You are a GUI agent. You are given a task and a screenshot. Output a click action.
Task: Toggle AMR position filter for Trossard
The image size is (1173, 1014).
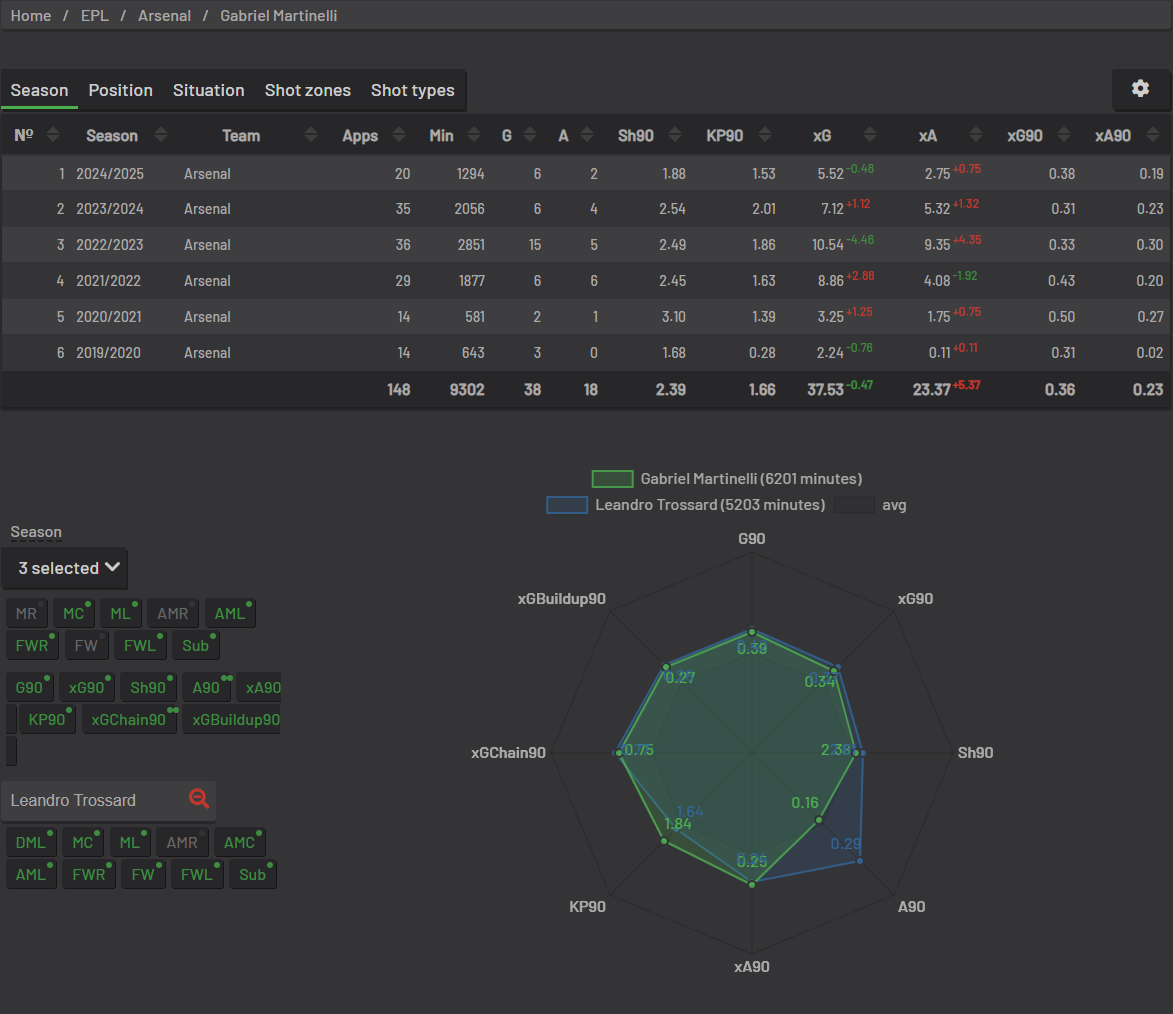(x=182, y=843)
